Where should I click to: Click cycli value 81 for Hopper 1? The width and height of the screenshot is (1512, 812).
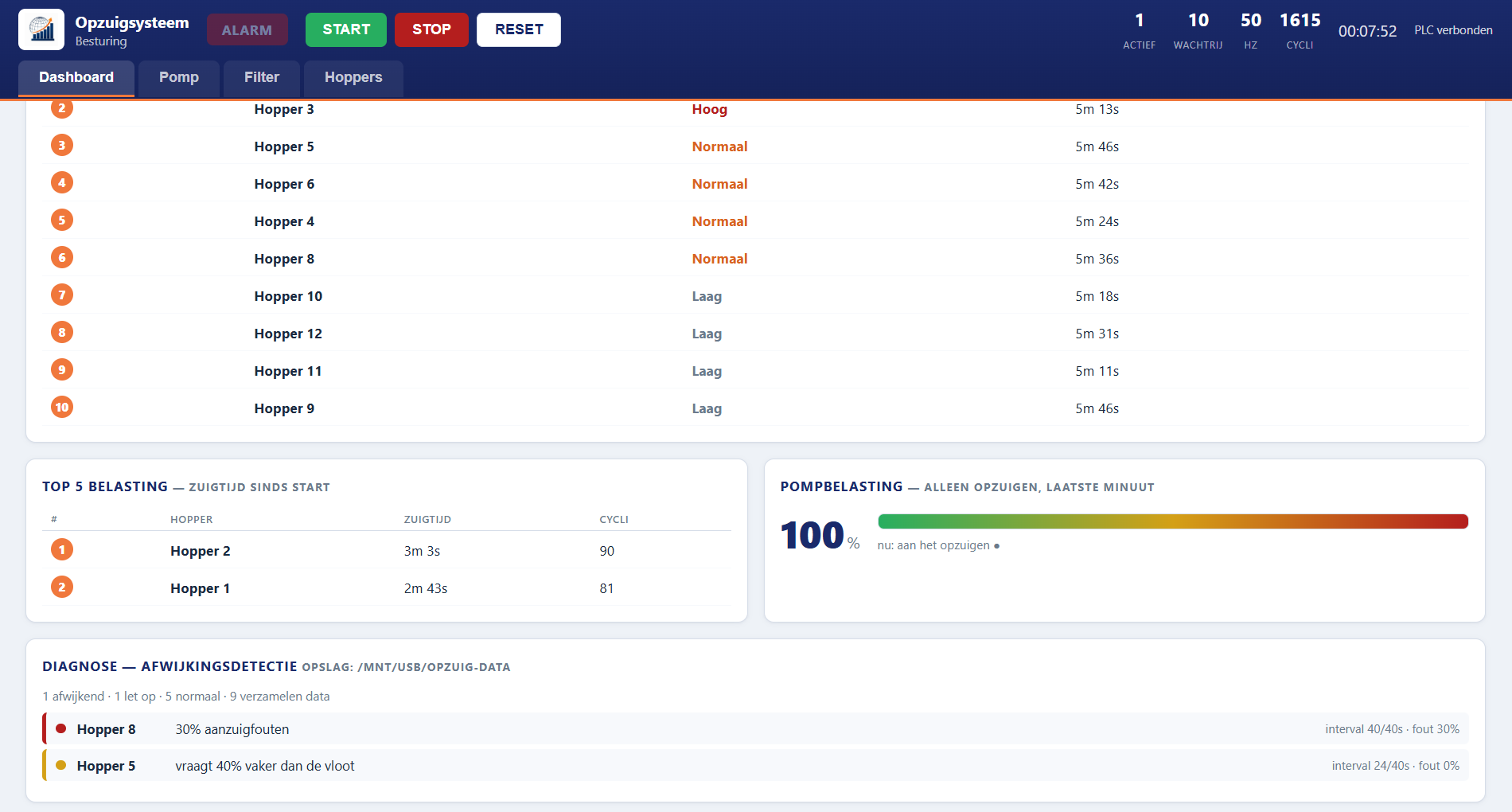606,588
